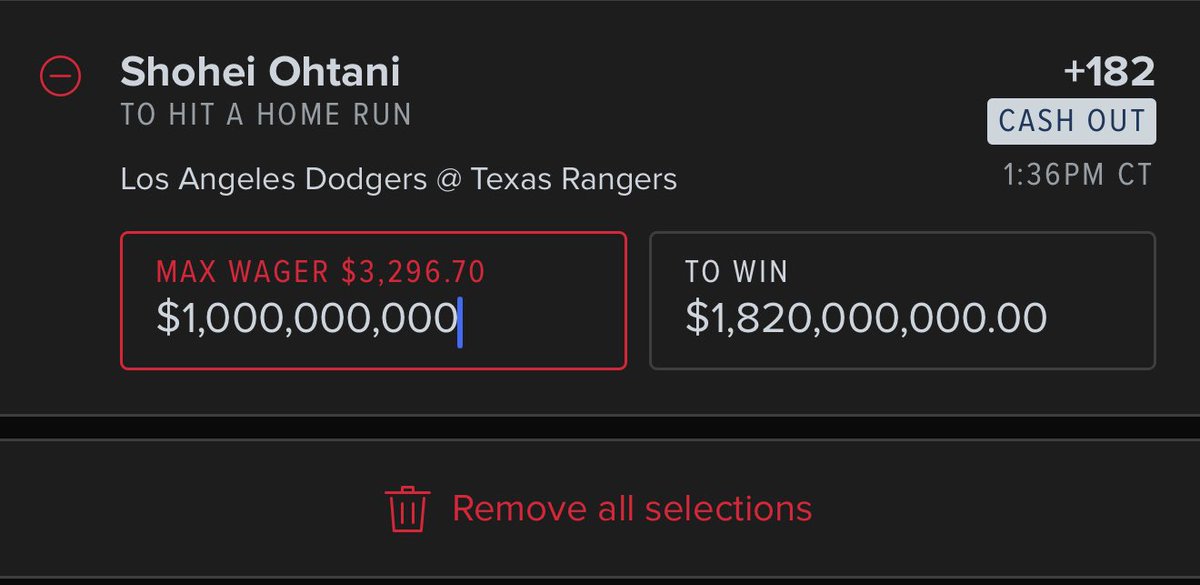Screen dimensions: 1200x585
Task: Click the dark divider bar below the bet card
Action: [x=600, y=427]
